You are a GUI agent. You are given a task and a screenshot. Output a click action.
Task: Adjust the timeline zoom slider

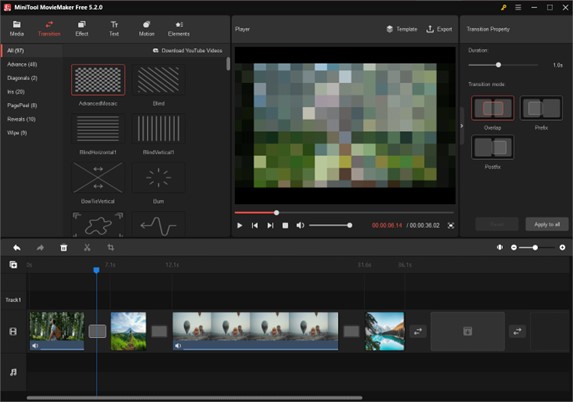[x=537, y=247]
